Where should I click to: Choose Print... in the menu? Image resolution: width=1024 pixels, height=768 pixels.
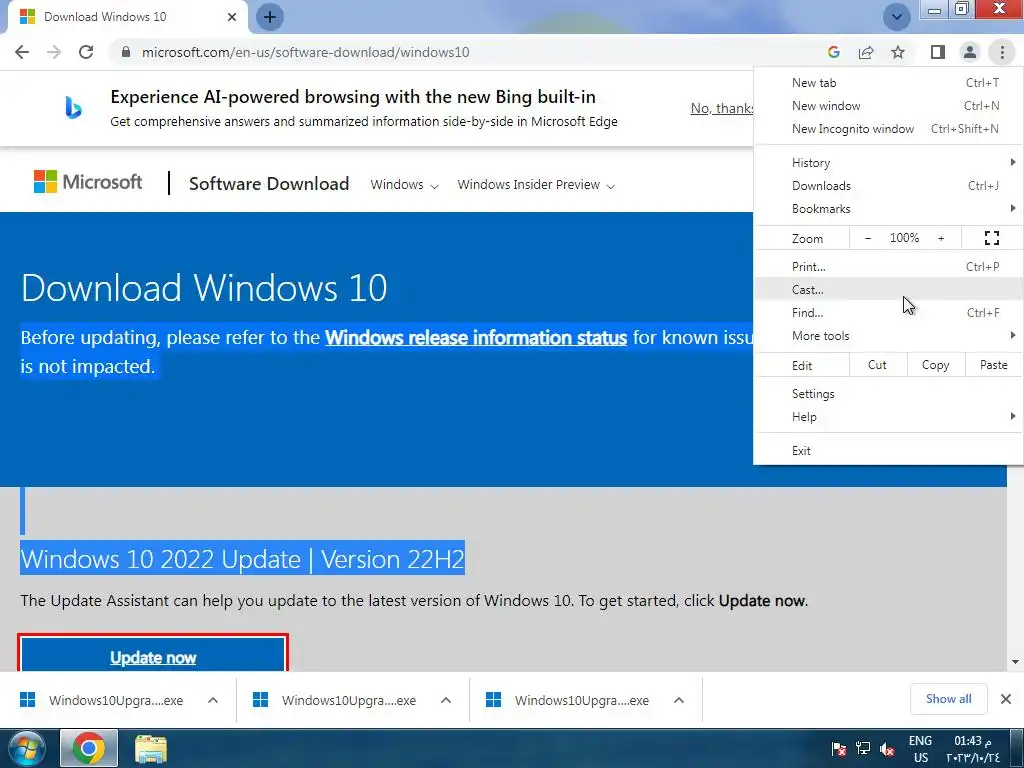[889, 266]
